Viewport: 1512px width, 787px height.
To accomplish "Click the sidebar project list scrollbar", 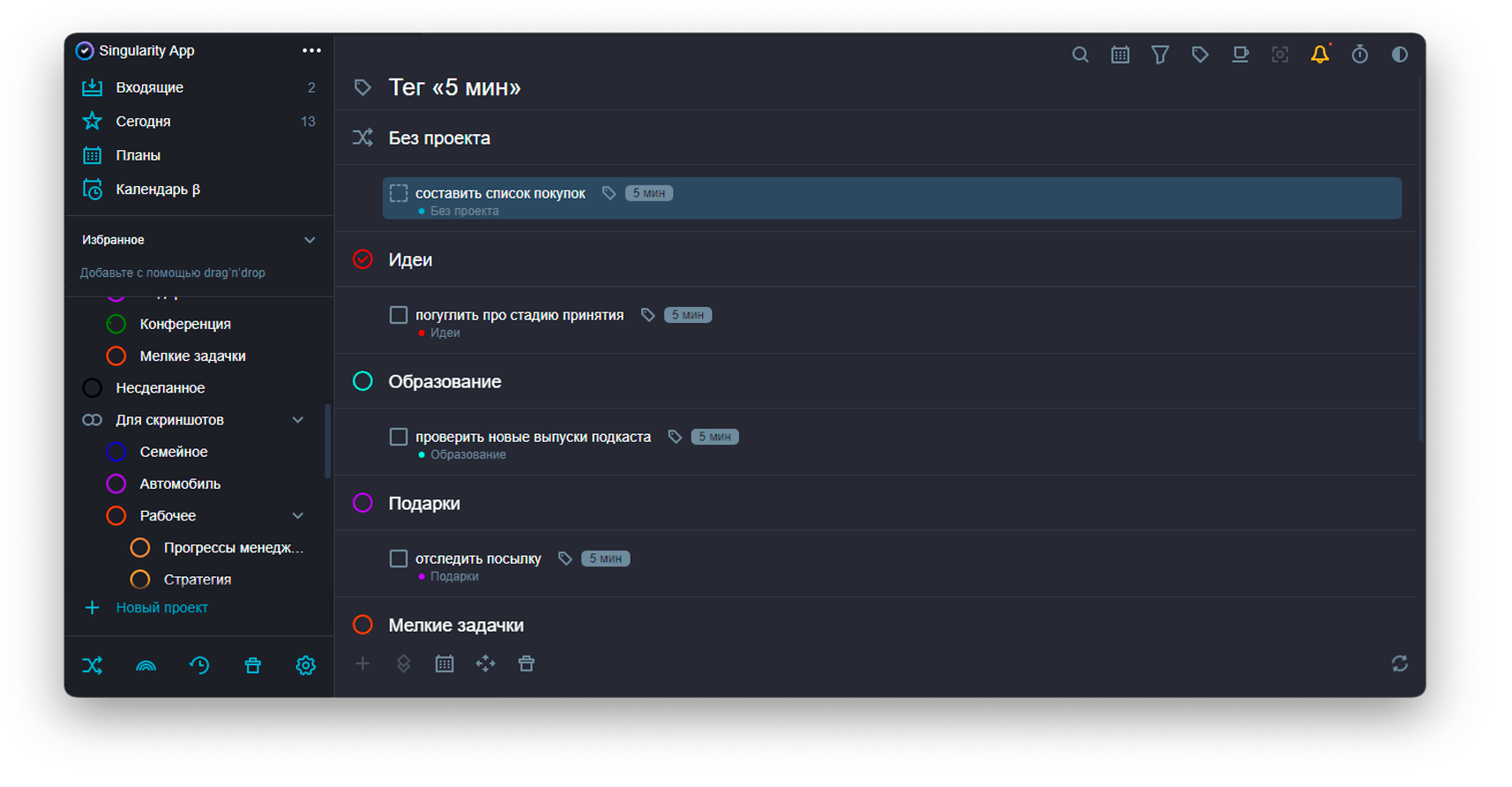I will click(x=328, y=441).
